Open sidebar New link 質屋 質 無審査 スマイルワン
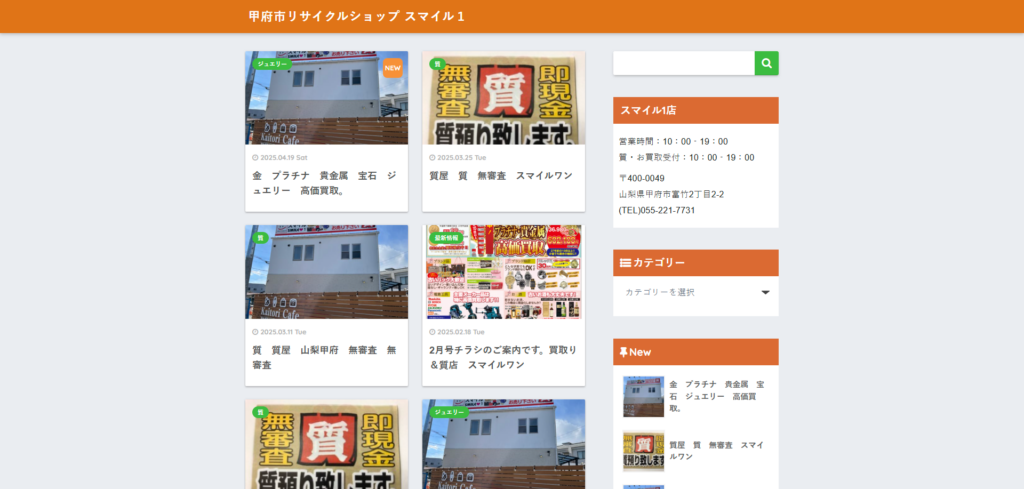 [716, 449]
